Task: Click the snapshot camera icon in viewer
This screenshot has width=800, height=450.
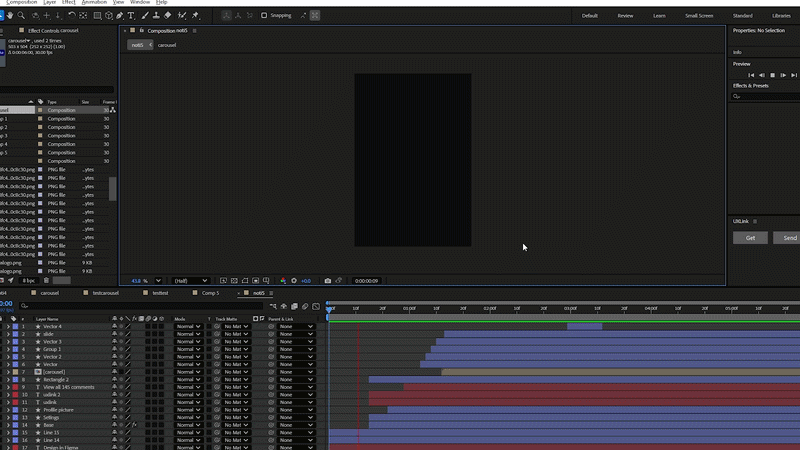Action: pos(328,281)
